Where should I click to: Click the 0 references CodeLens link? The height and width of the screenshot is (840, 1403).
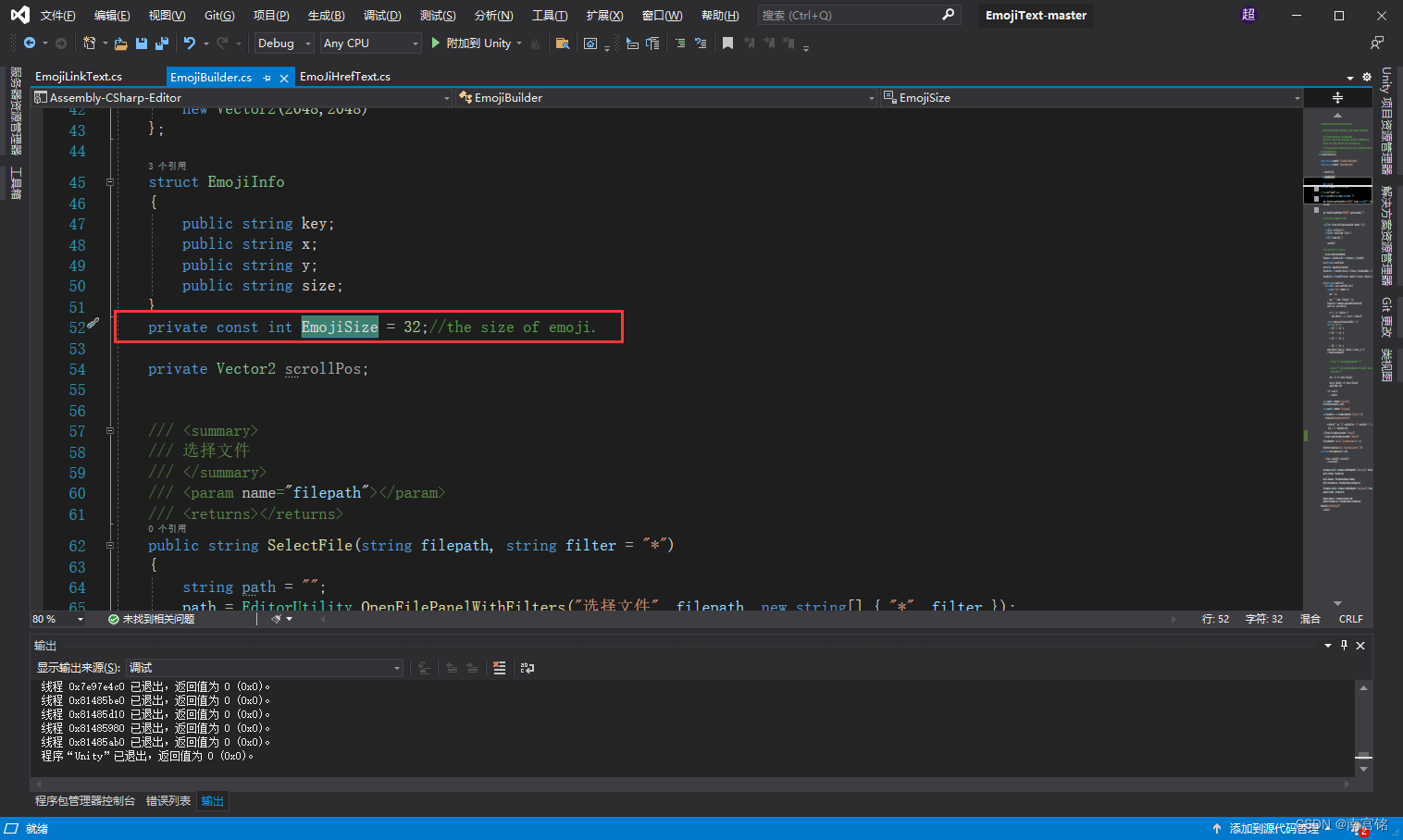click(168, 529)
